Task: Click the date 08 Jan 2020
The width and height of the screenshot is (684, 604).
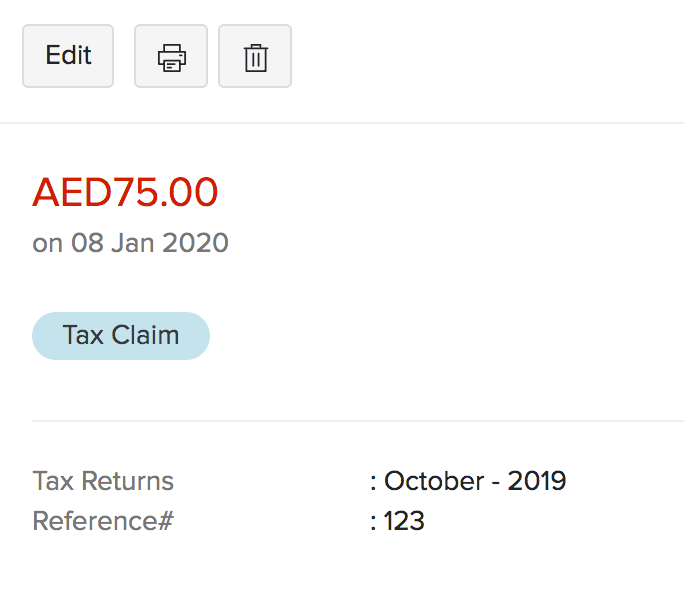Action: click(149, 243)
